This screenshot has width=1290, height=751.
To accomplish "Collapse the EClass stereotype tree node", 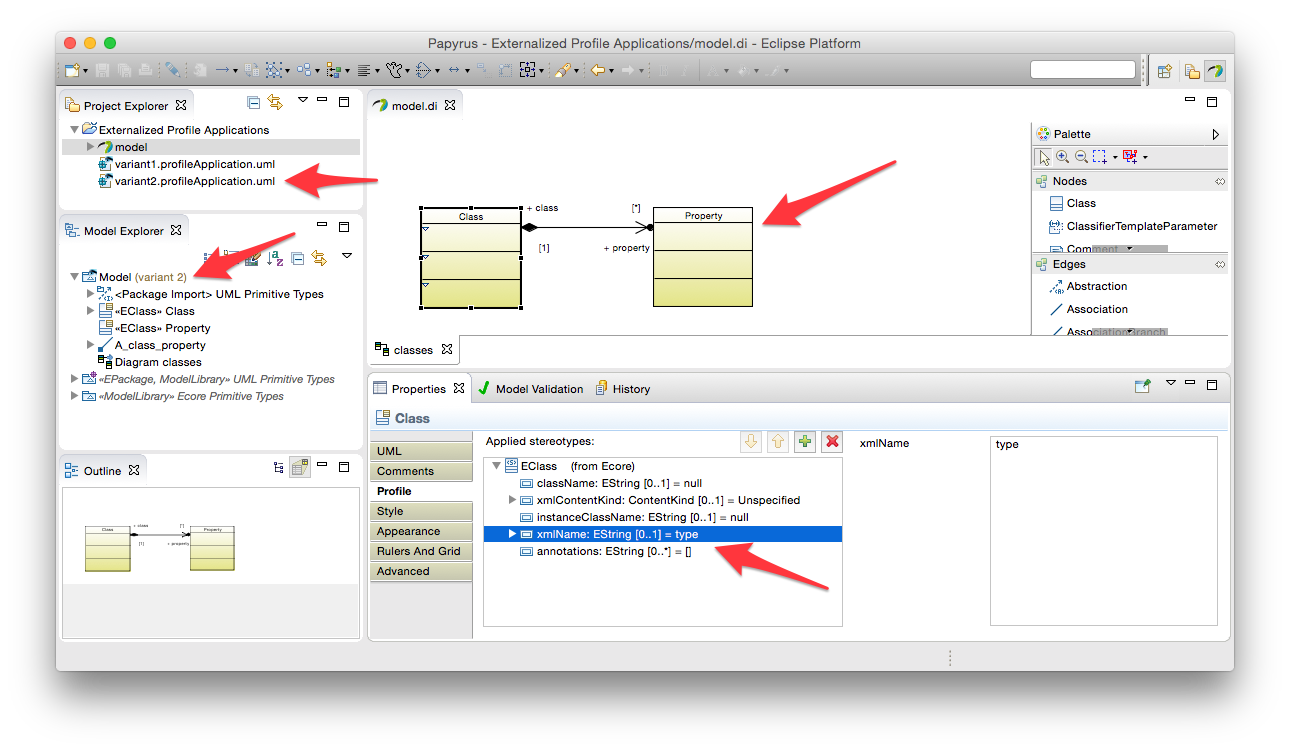I will (496, 466).
